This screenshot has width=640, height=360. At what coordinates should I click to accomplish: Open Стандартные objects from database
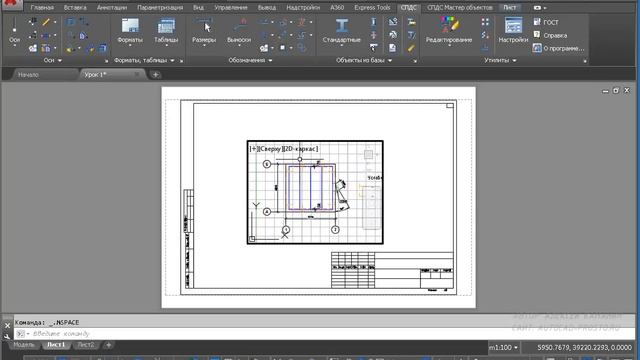point(342,31)
